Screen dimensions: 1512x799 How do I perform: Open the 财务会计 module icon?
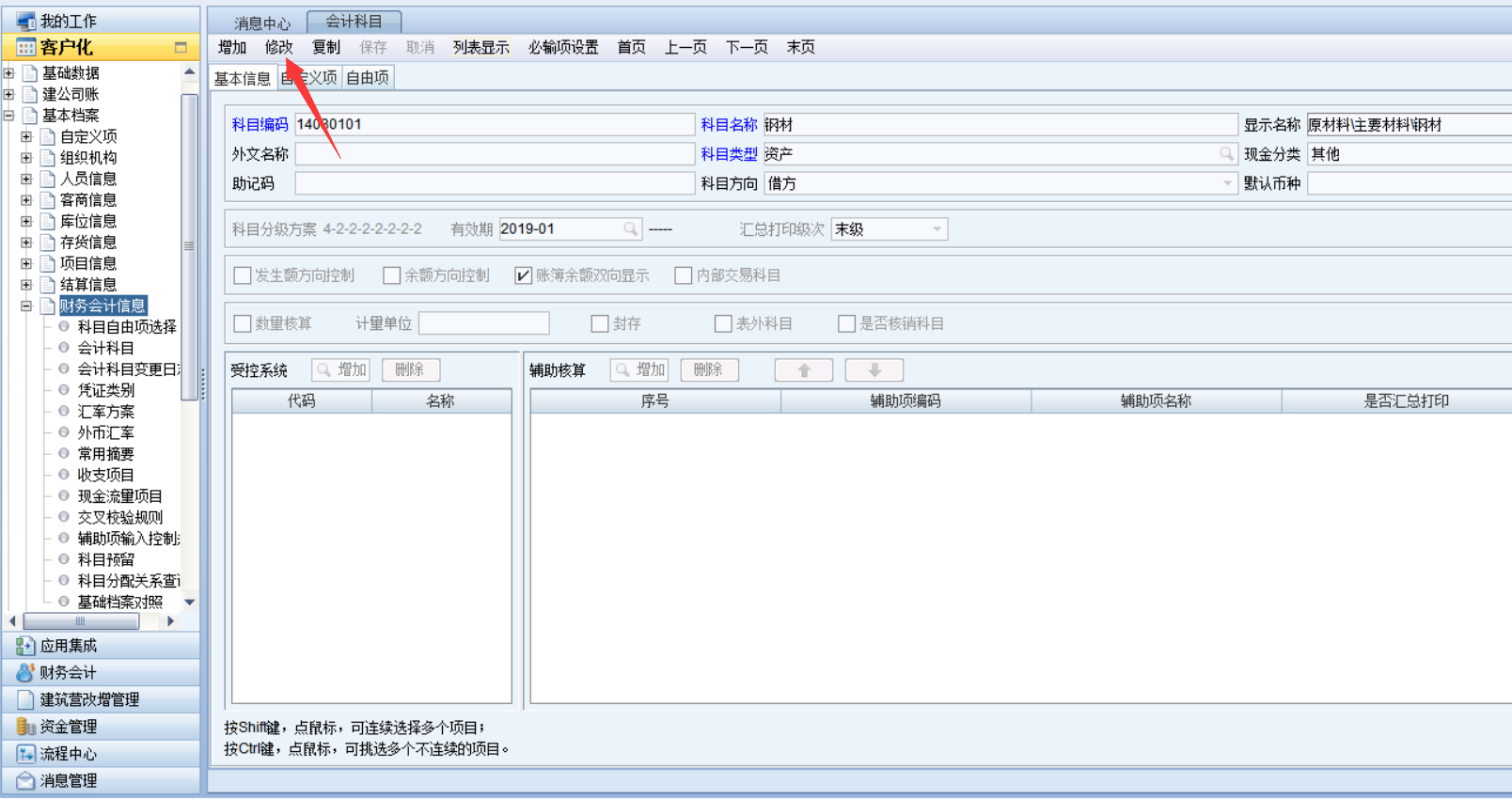[25, 673]
